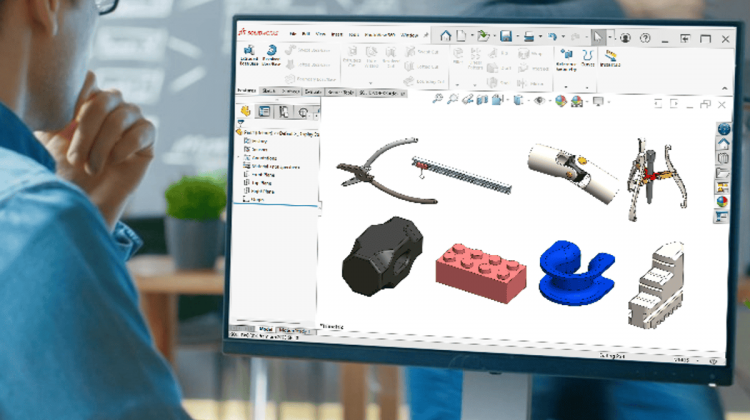Activate the Select cursor tool

tap(598, 37)
